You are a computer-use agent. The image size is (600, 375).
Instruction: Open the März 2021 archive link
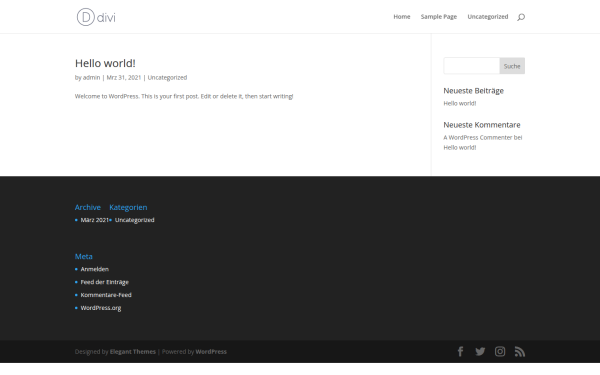(x=95, y=220)
